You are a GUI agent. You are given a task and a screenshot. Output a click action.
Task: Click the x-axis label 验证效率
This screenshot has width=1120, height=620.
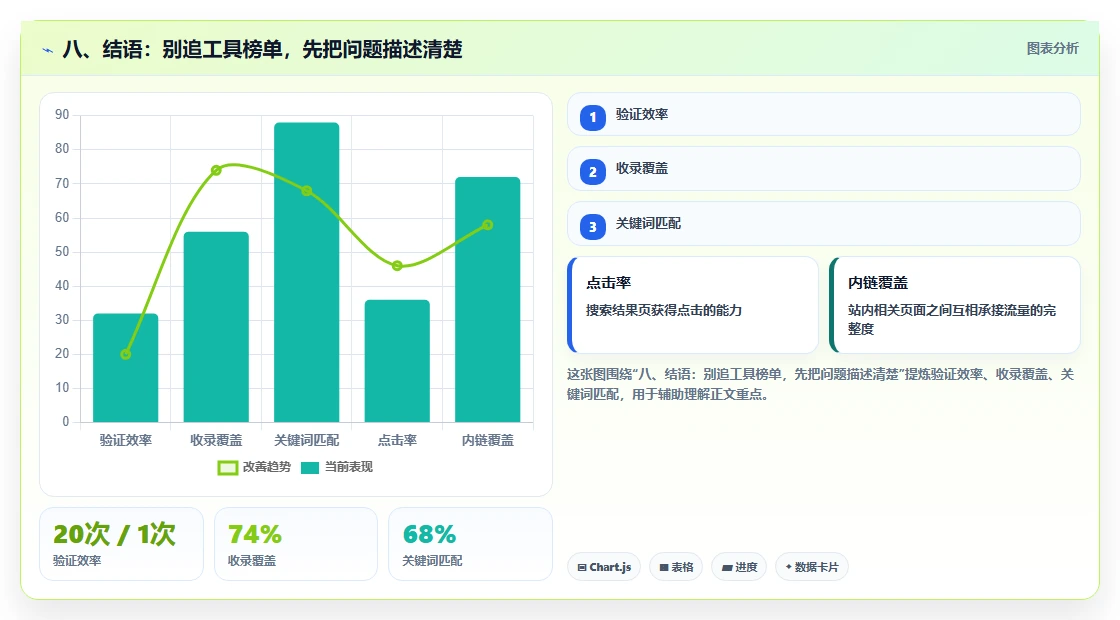[x=126, y=440]
